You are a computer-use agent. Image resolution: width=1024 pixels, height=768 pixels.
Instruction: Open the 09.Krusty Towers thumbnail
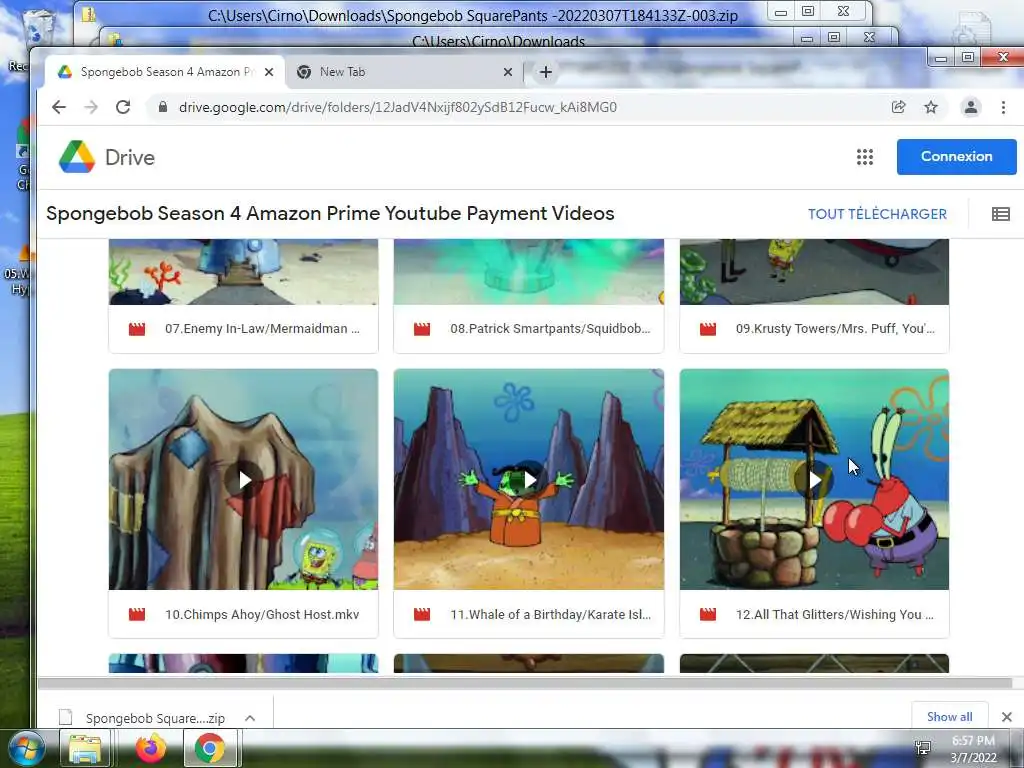click(814, 272)
